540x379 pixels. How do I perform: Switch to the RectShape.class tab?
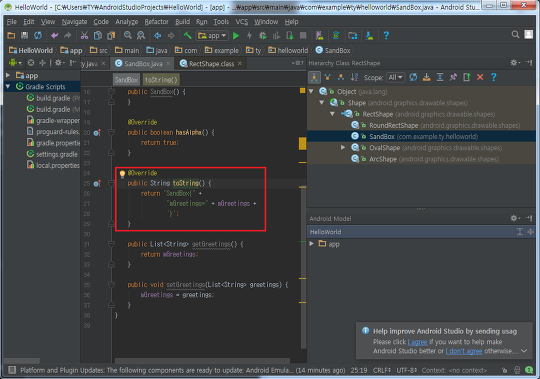pyautogui.click(x=211, y=63)
